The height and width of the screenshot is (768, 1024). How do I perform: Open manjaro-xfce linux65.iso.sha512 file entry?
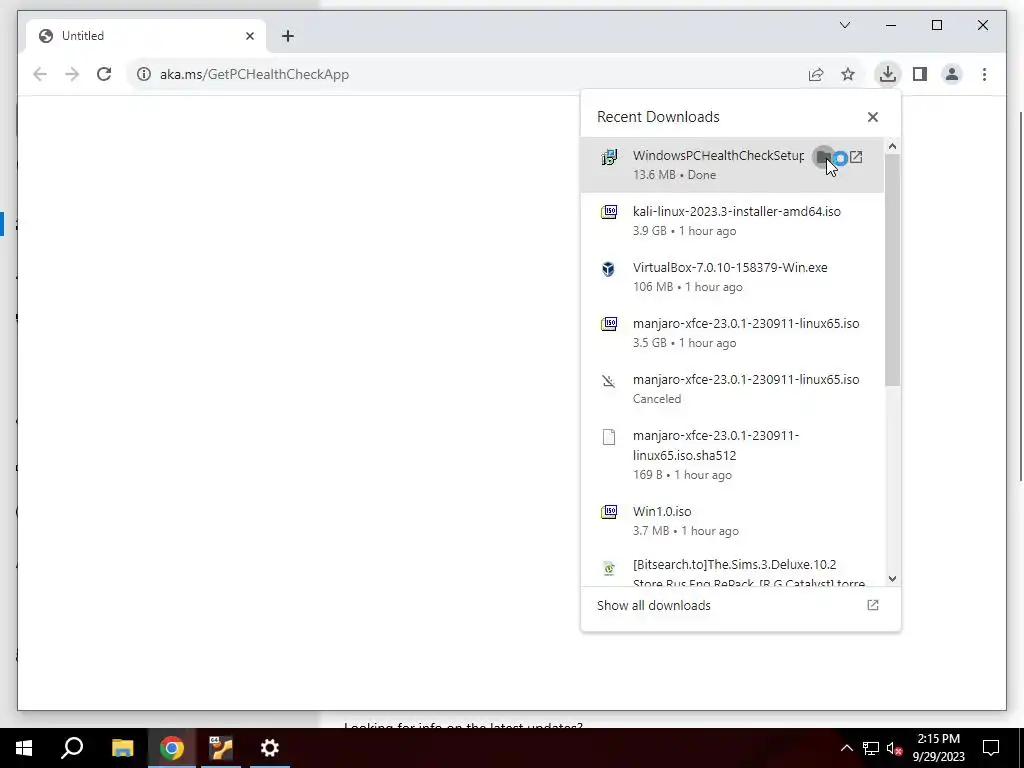pyautogui.click(x=732, y=455)
